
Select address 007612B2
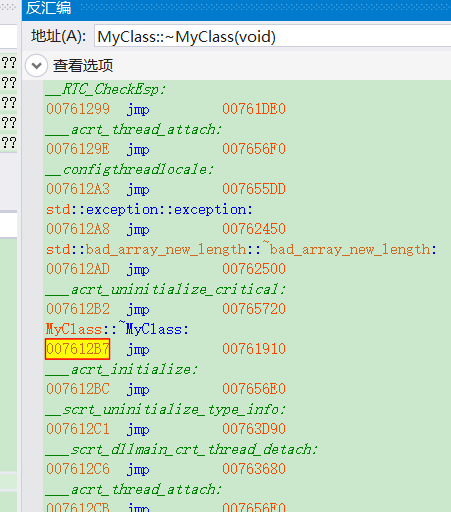tap(78, 309)
